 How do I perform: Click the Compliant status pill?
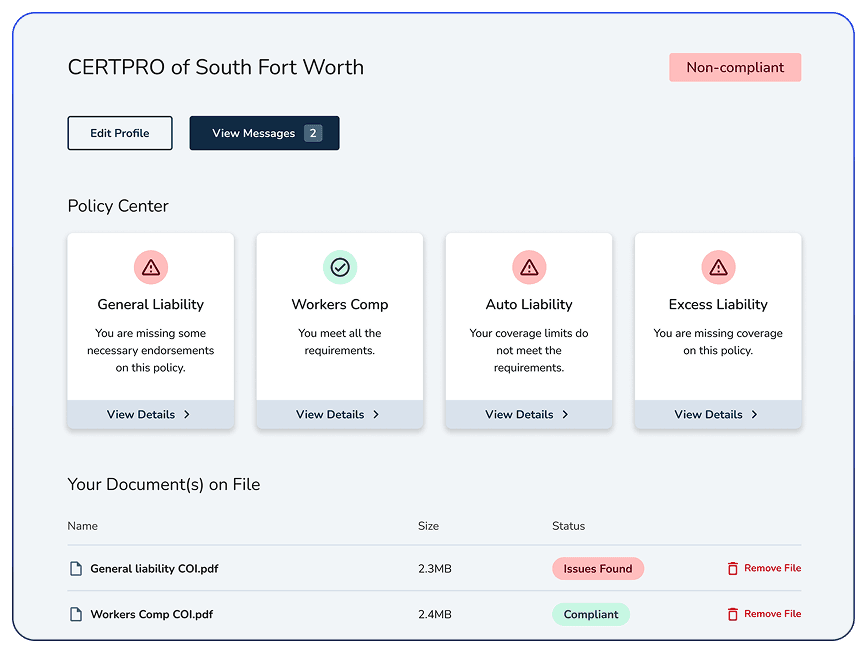click(591, 614)
